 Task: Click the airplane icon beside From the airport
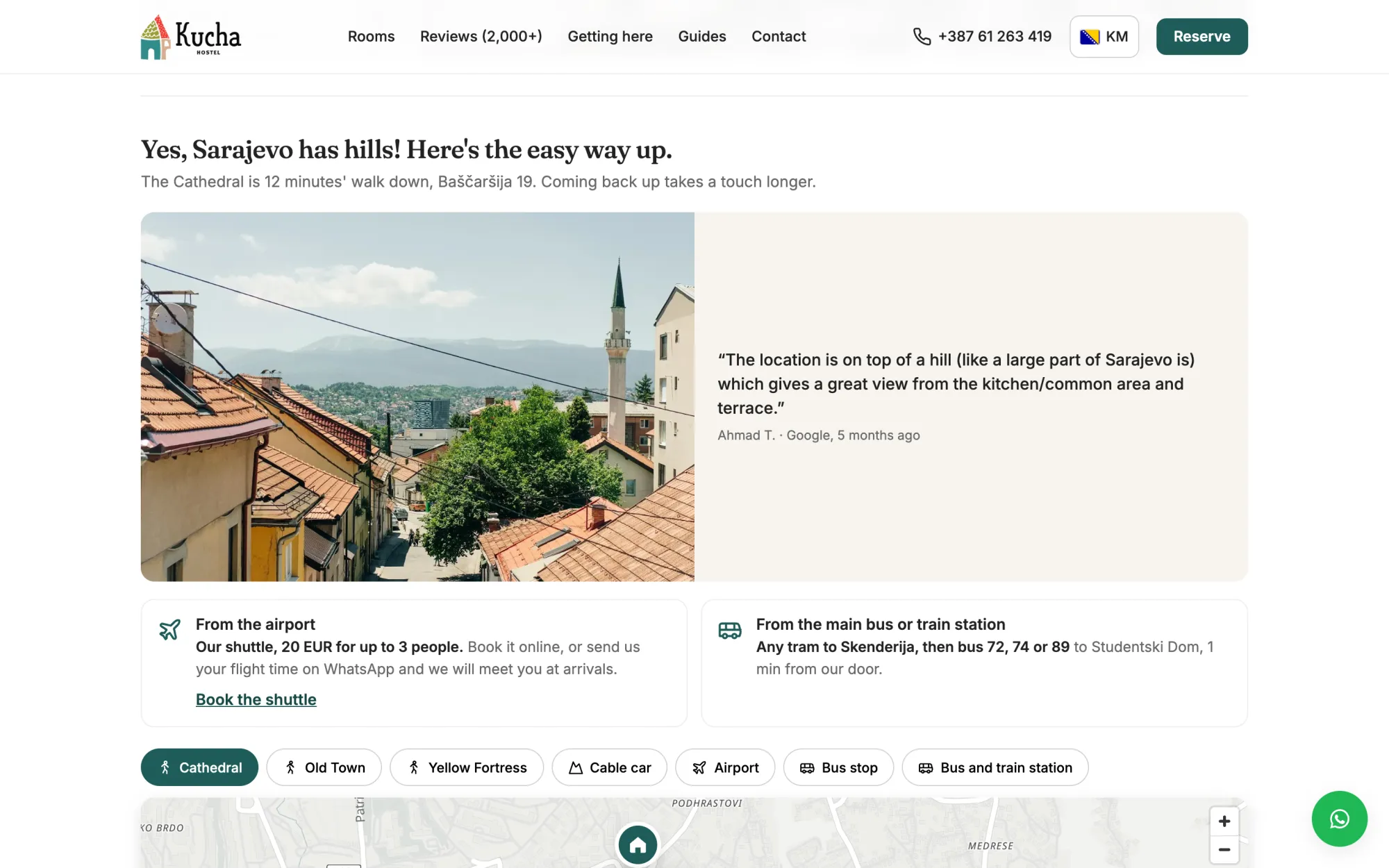point(169,629)
